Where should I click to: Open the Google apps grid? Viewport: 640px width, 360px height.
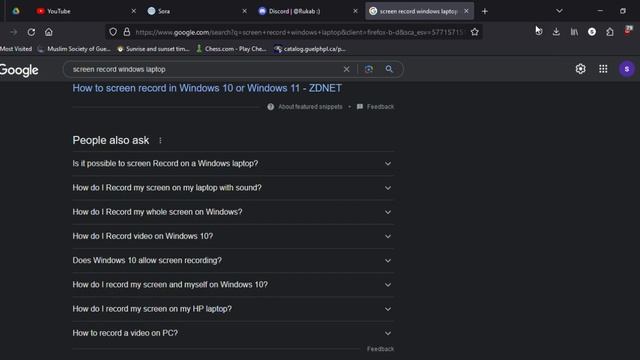tap(603, 69)
